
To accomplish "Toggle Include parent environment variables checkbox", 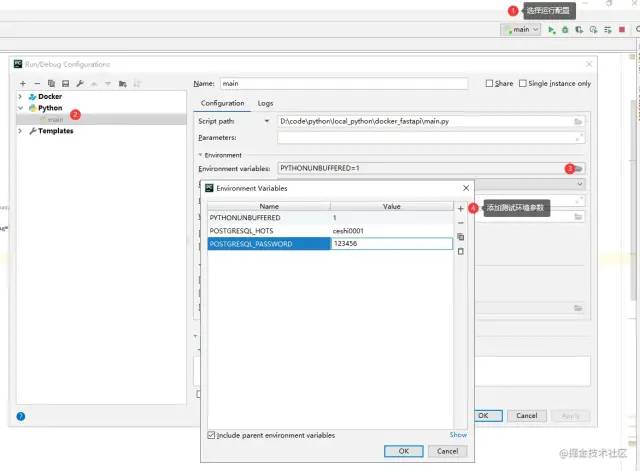I will (211, 435).
